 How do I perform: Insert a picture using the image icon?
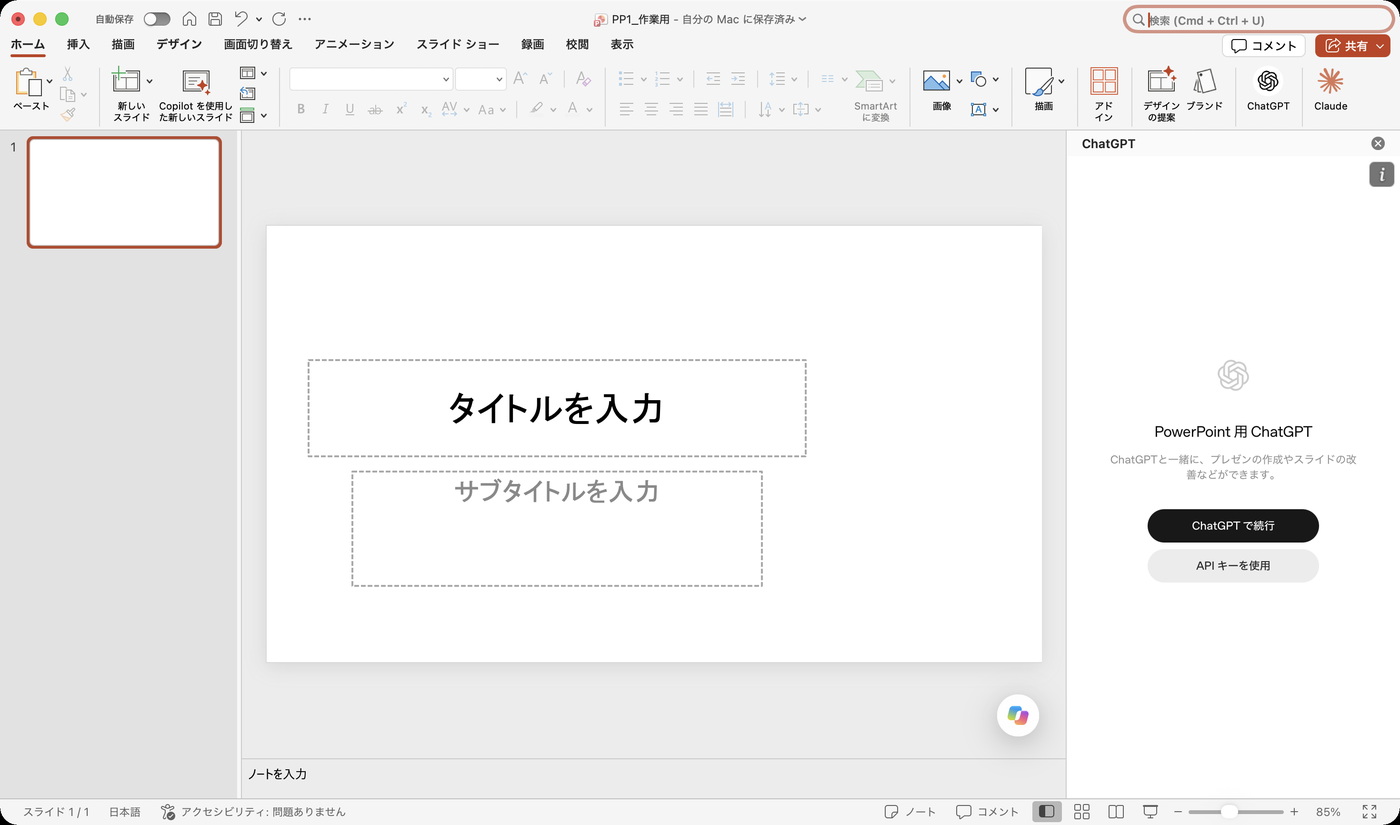tap(936, 81)
